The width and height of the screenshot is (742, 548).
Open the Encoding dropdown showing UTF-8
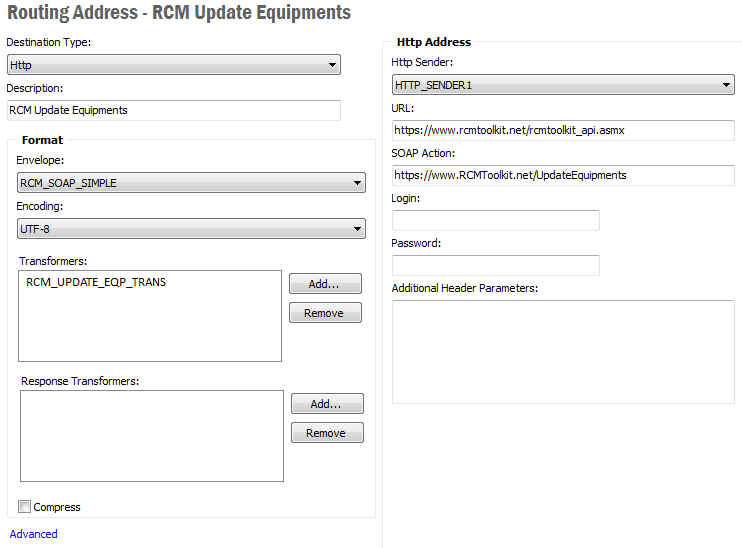pyautogui.click(x=190, y=229)
